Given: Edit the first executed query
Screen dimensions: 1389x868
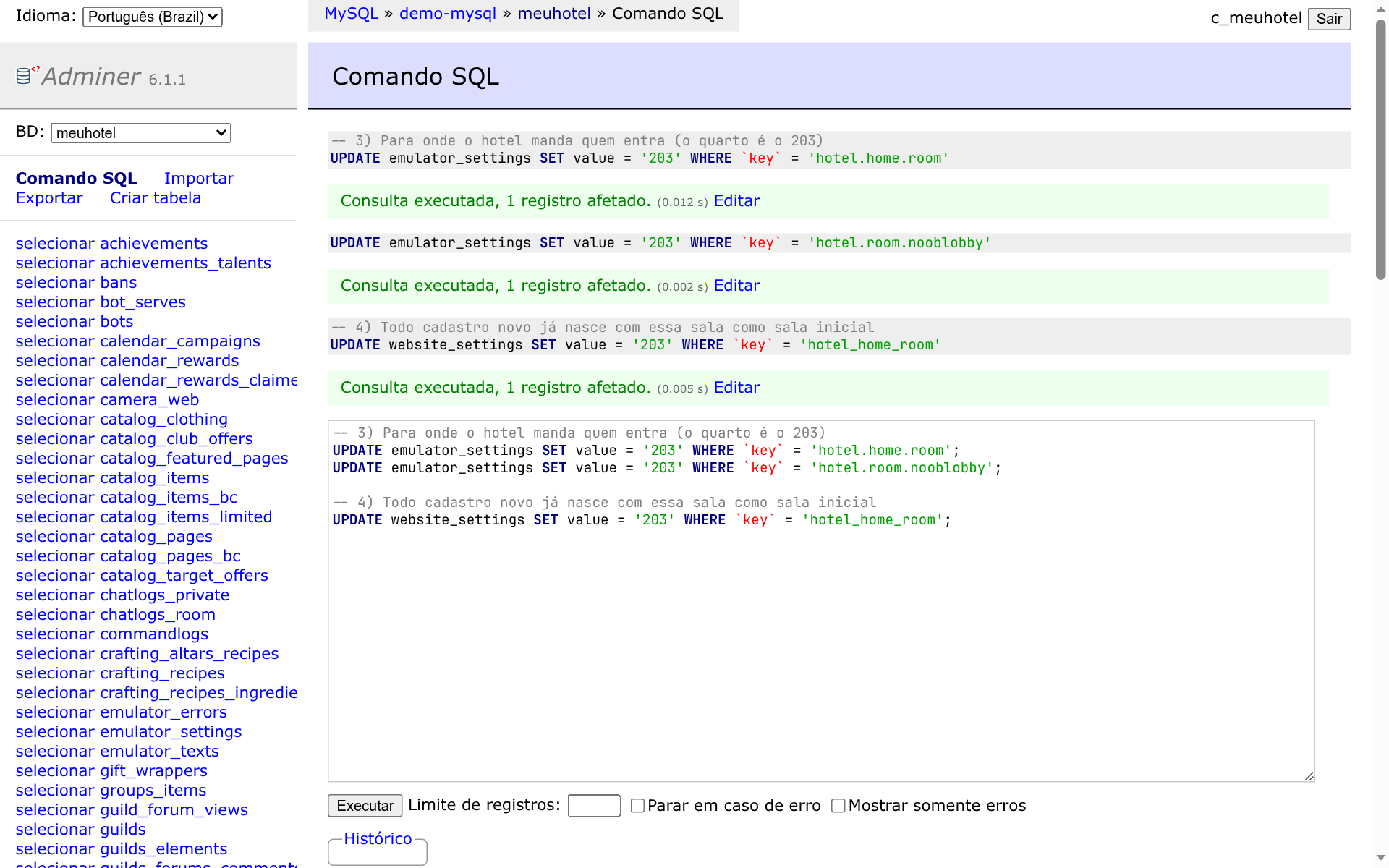Looking at the screenshot, I should (736, 201).
